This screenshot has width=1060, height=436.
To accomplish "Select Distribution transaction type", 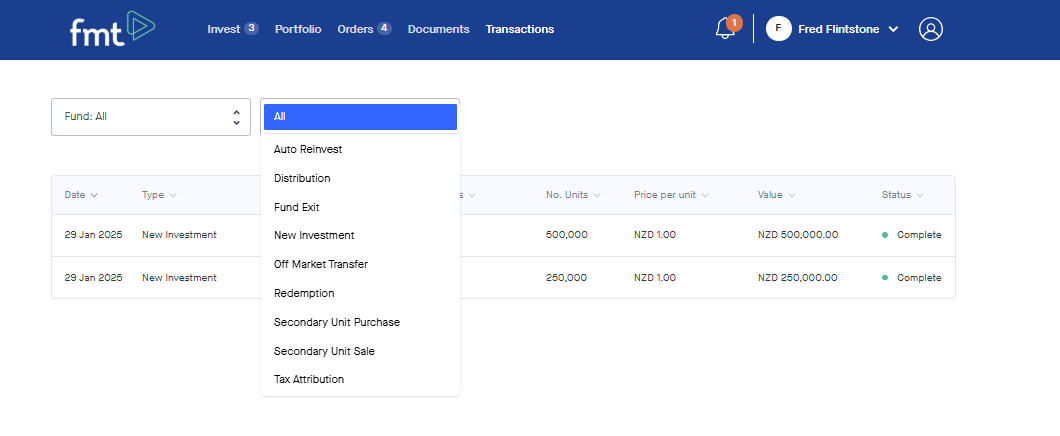I will [x=302, y=179].
